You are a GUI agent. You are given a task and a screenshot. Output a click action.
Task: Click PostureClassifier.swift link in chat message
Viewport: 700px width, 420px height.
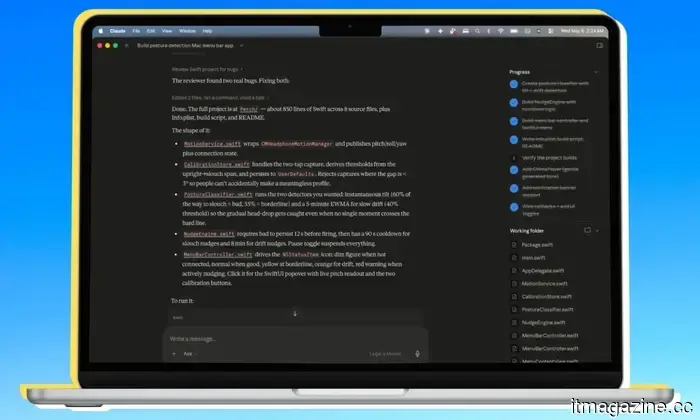point(218,195)
